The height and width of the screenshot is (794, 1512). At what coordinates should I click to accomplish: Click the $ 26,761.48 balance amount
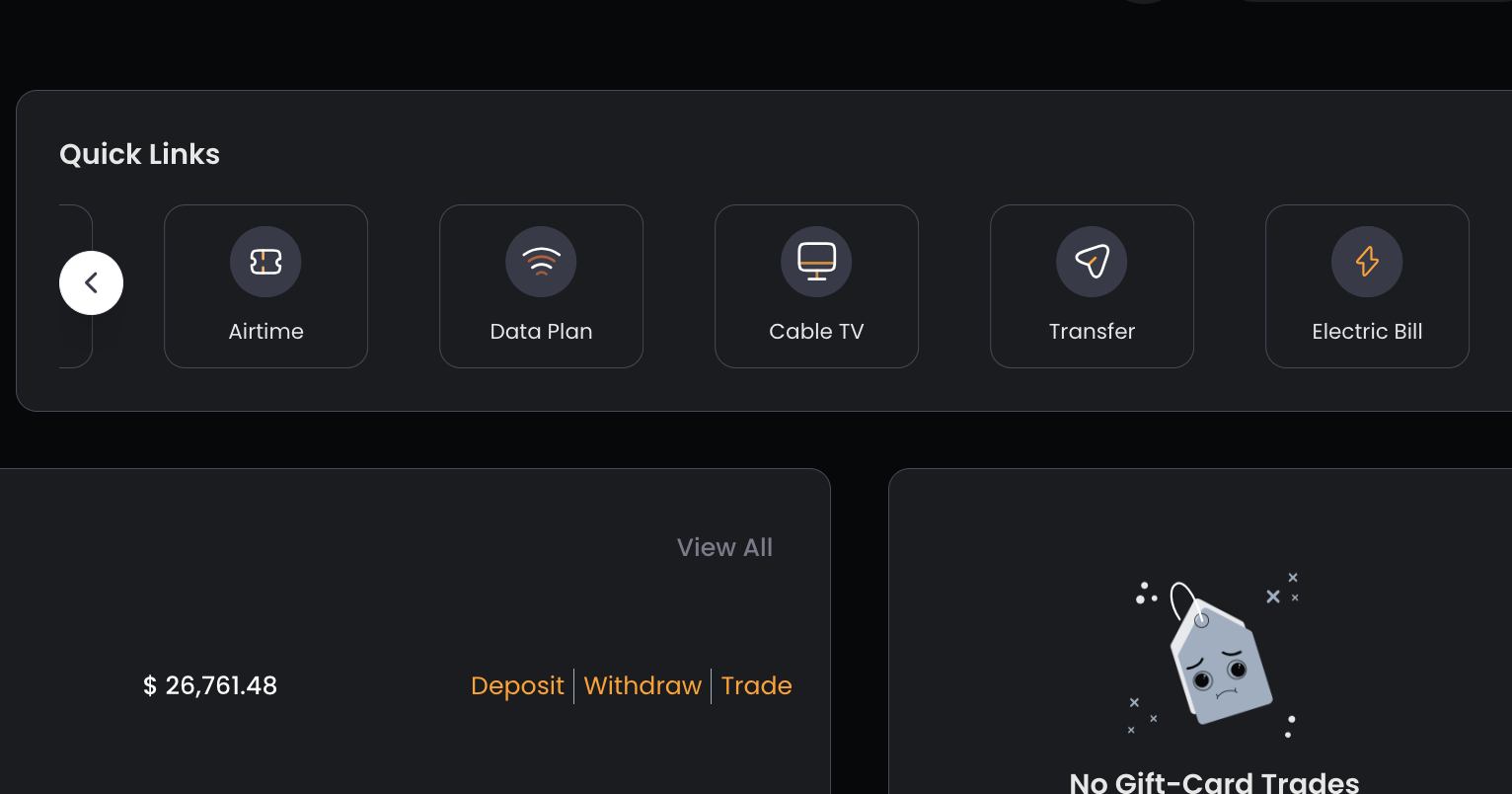(210, 685)
